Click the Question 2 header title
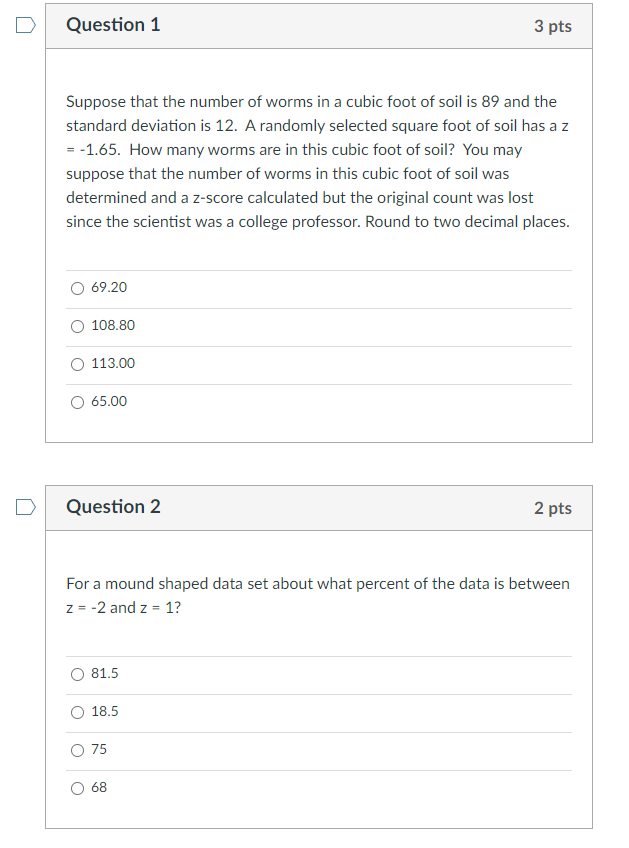Screen dimensions: 629x848 tap(113, 507)
